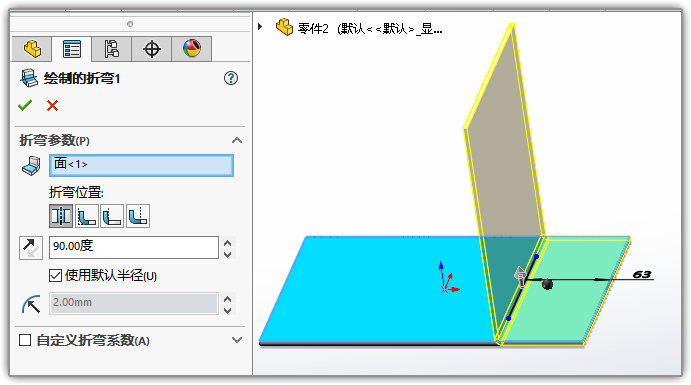Click the 零件2 part icon in viewport
This screenshot has height=385, width=691.
(x=284, y=27)
